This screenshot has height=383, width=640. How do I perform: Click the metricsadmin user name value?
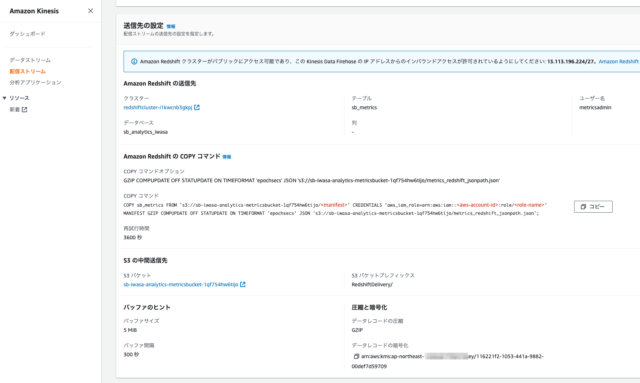(x=595, y=107)
